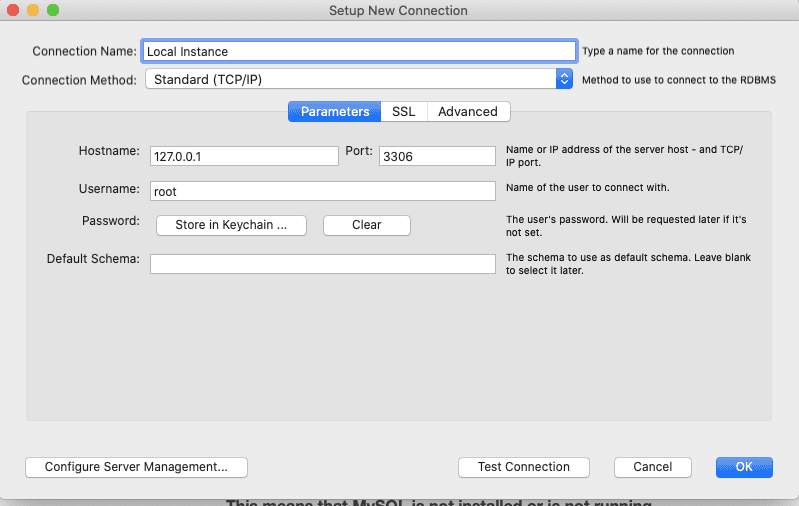The width and height of the screenshot is (799, 506).
Task: Select the Parameters tab
Action: 334,112
